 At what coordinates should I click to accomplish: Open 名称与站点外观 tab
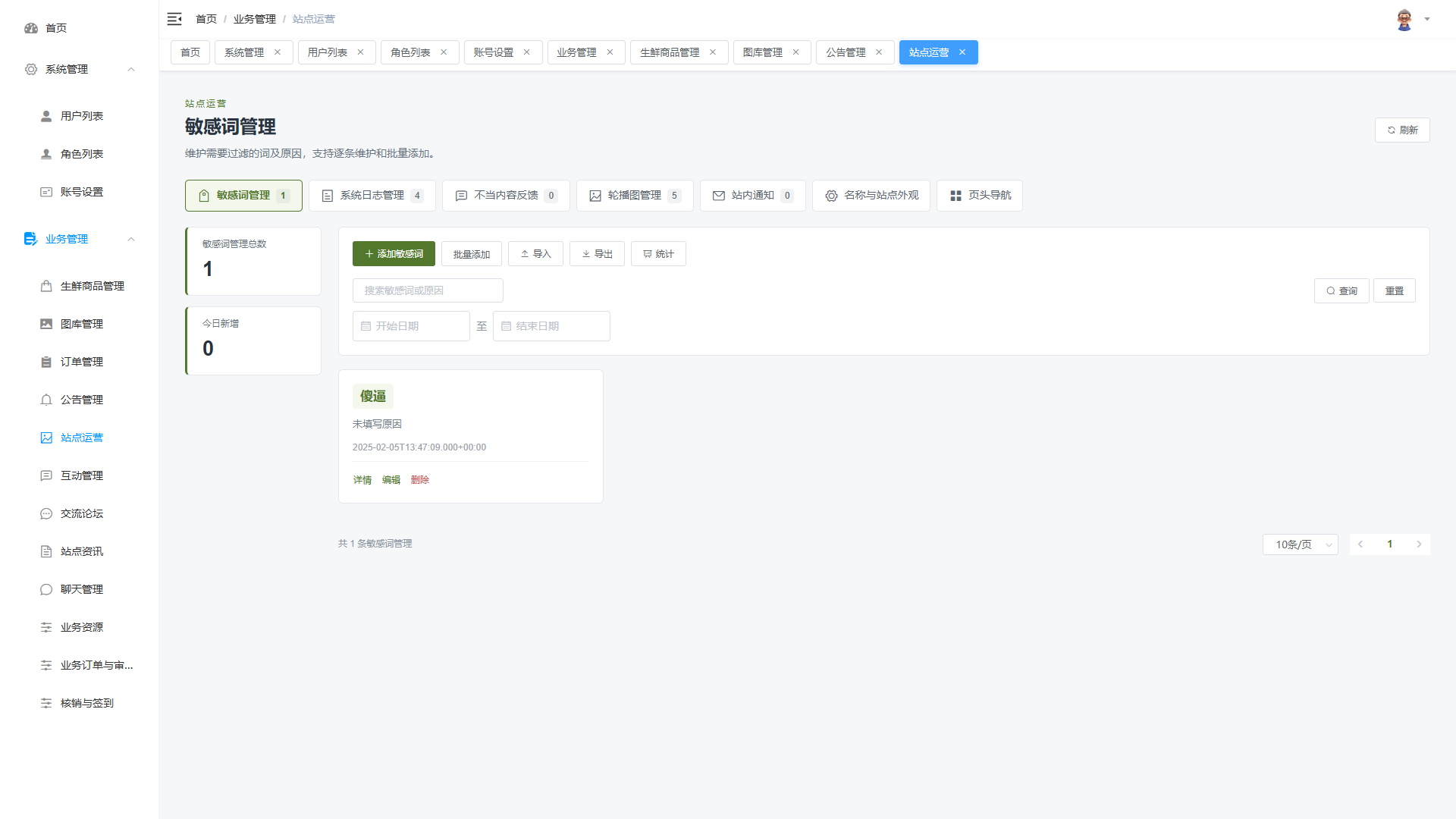(x=871, y=196)
